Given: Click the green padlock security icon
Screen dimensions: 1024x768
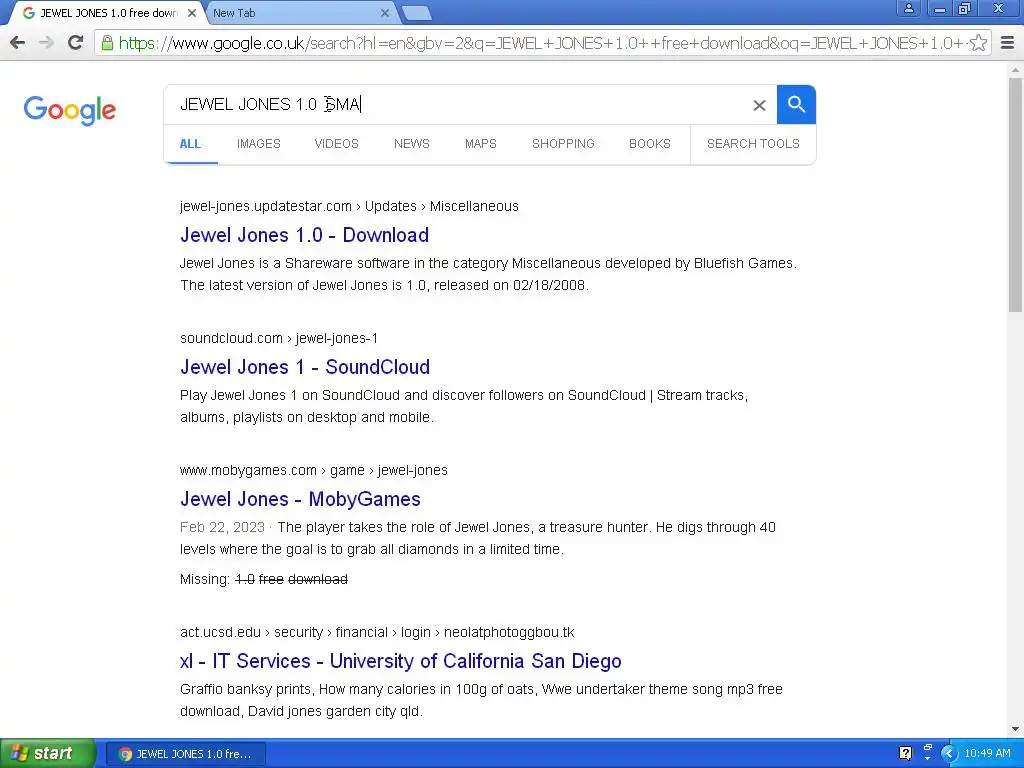Looking at the screenshot, I should coord(107,43).
